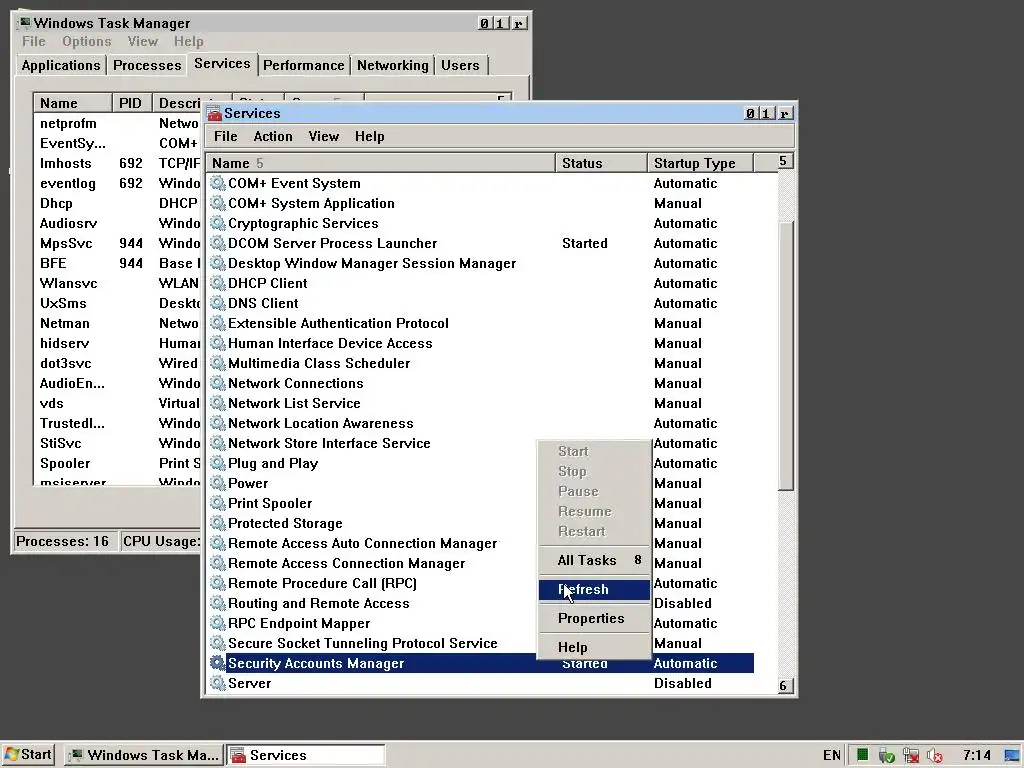1024x768 pixels.
Task: Open the File menu in Task Manager
Action: tap(34, 41)
